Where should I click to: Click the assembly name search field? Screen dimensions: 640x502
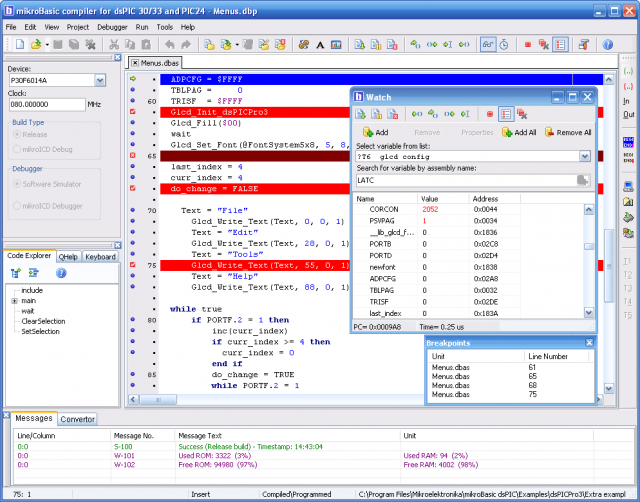point(467,180)
